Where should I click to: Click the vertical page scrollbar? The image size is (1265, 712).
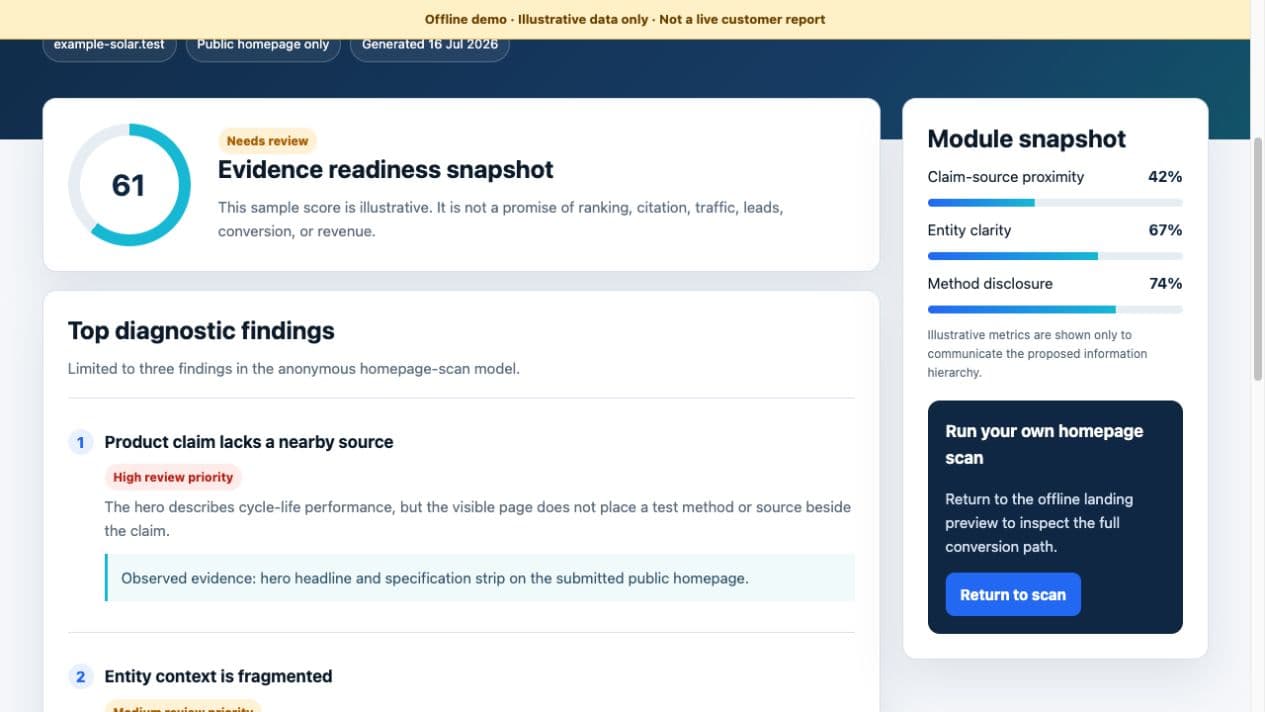(x=1258, y=258)
